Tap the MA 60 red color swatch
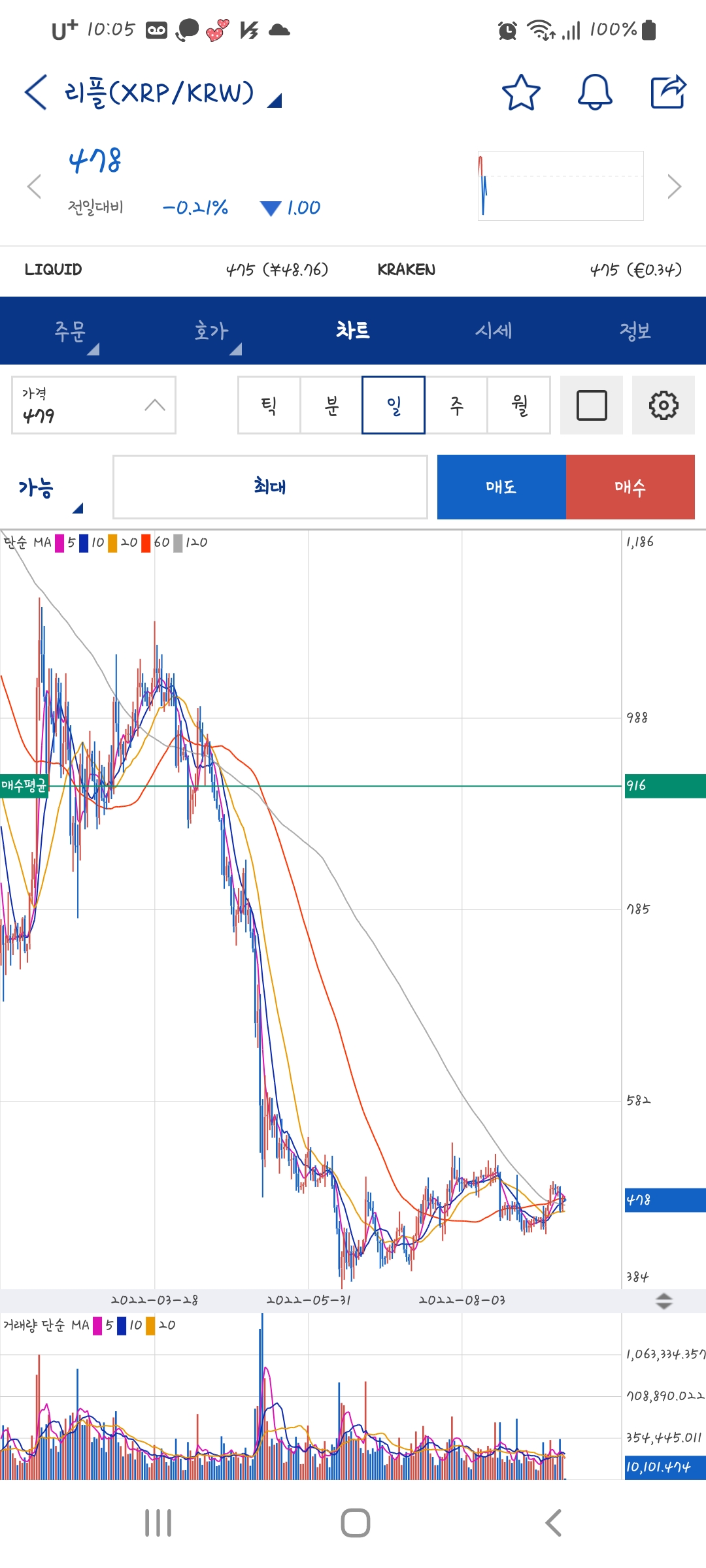The image size is (706, 1568). pos(146,543)
